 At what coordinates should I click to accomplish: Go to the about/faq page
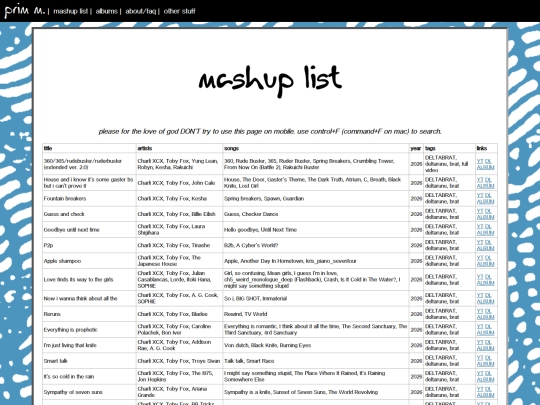point(141,11)
